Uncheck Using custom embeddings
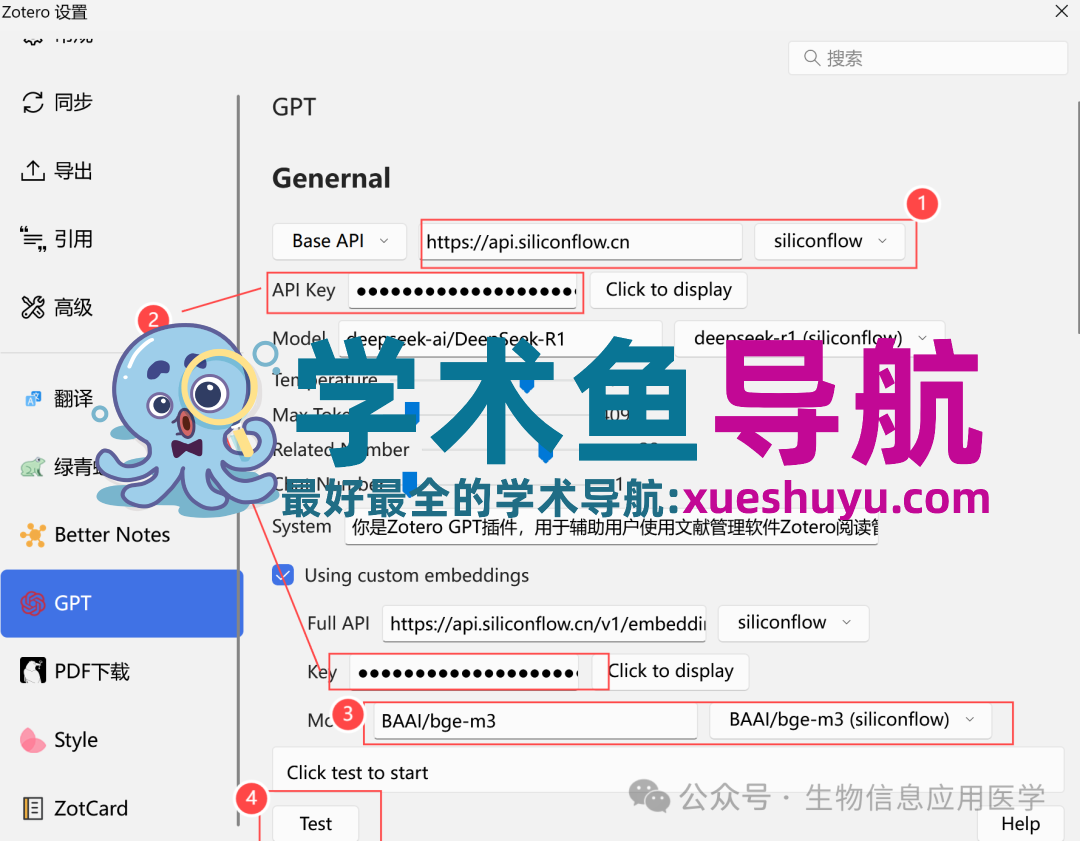The image size is (1080, 841). [283, 575]
